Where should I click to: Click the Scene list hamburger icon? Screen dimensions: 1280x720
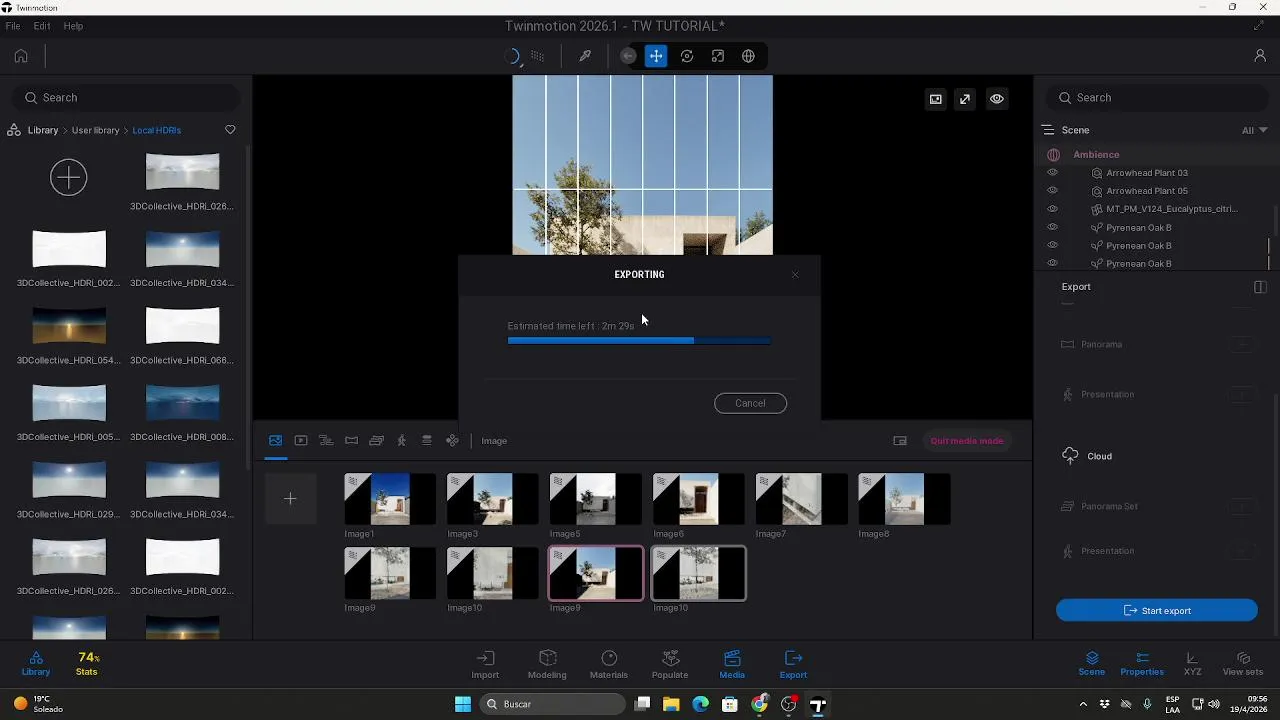1048,130
